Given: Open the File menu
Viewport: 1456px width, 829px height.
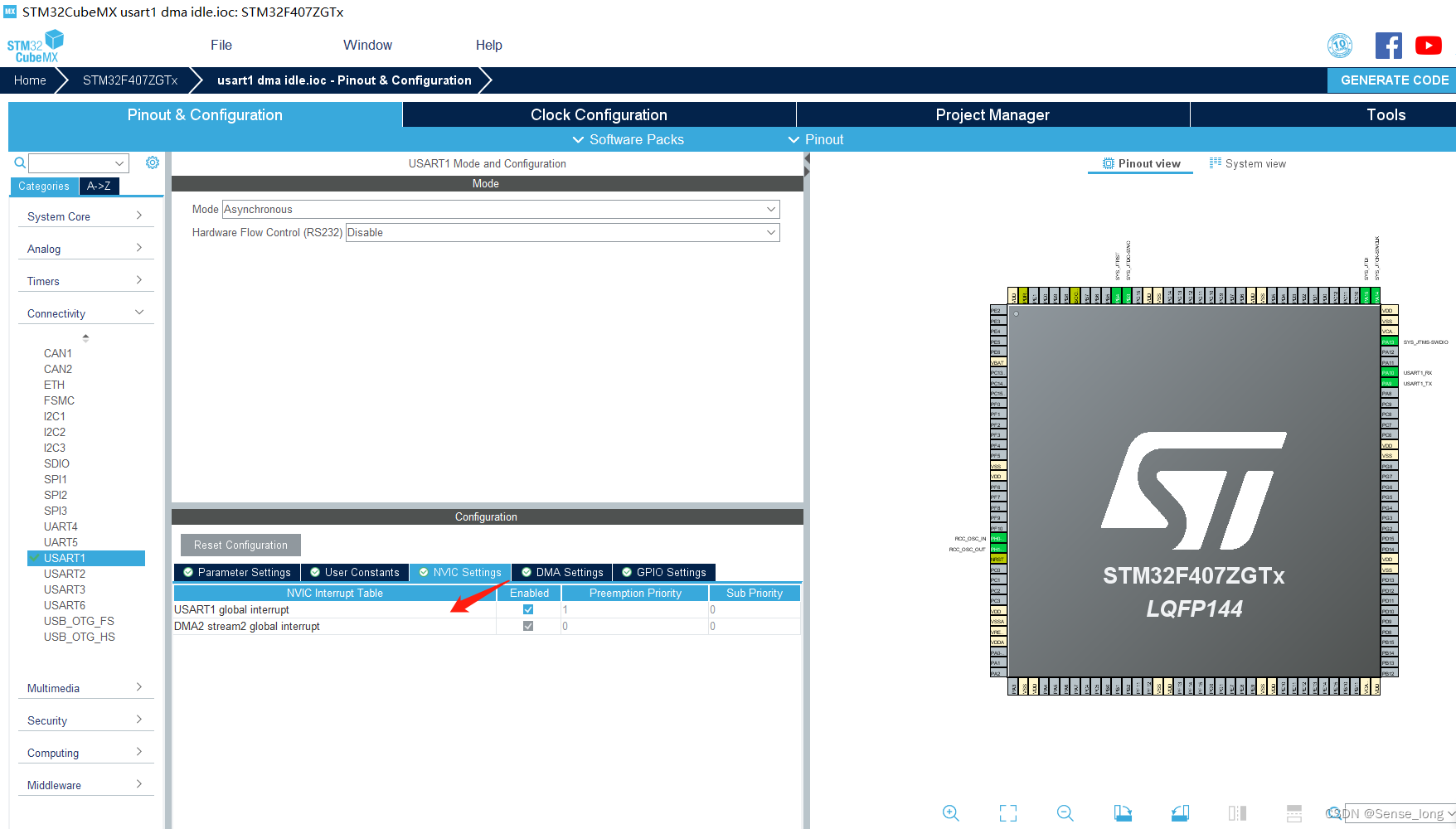Looking at the screenshot, I should point(221,45).
